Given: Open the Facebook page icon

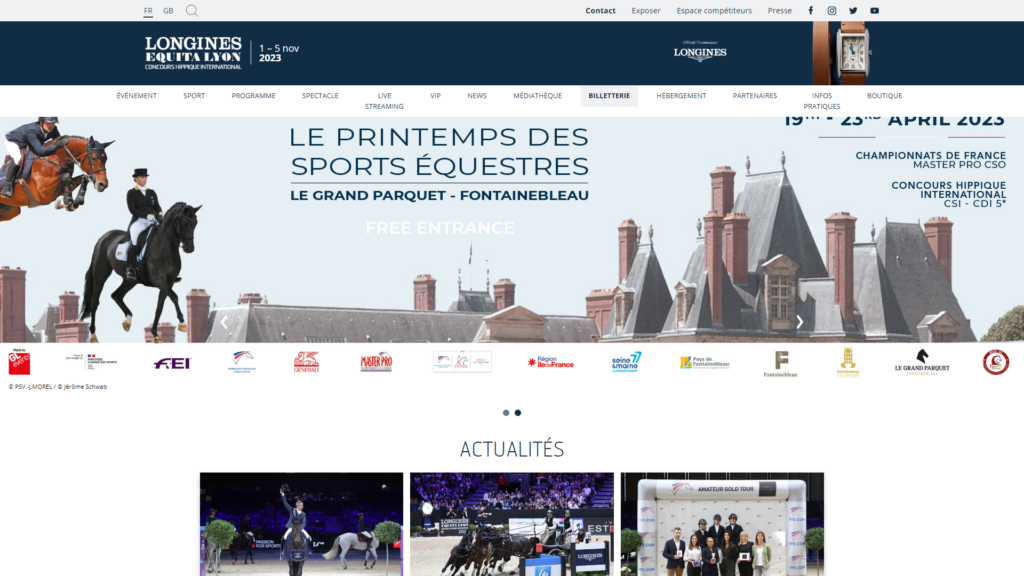Looking at the screenshot, I should (x=810, y=10).
